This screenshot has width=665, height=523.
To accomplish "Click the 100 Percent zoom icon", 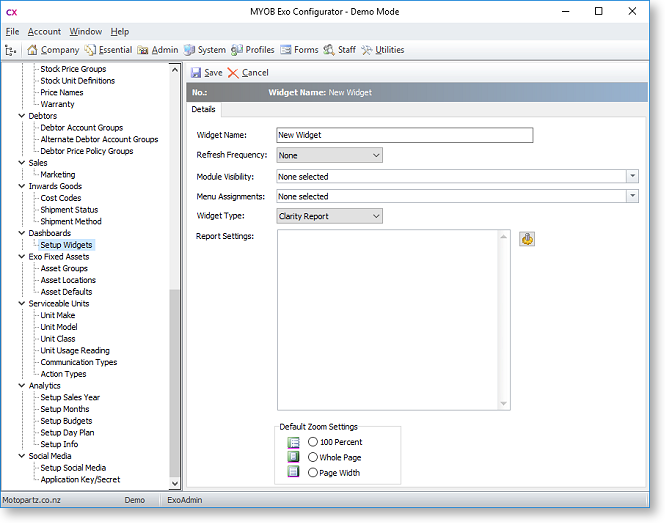I will click(x=293, y=442).
